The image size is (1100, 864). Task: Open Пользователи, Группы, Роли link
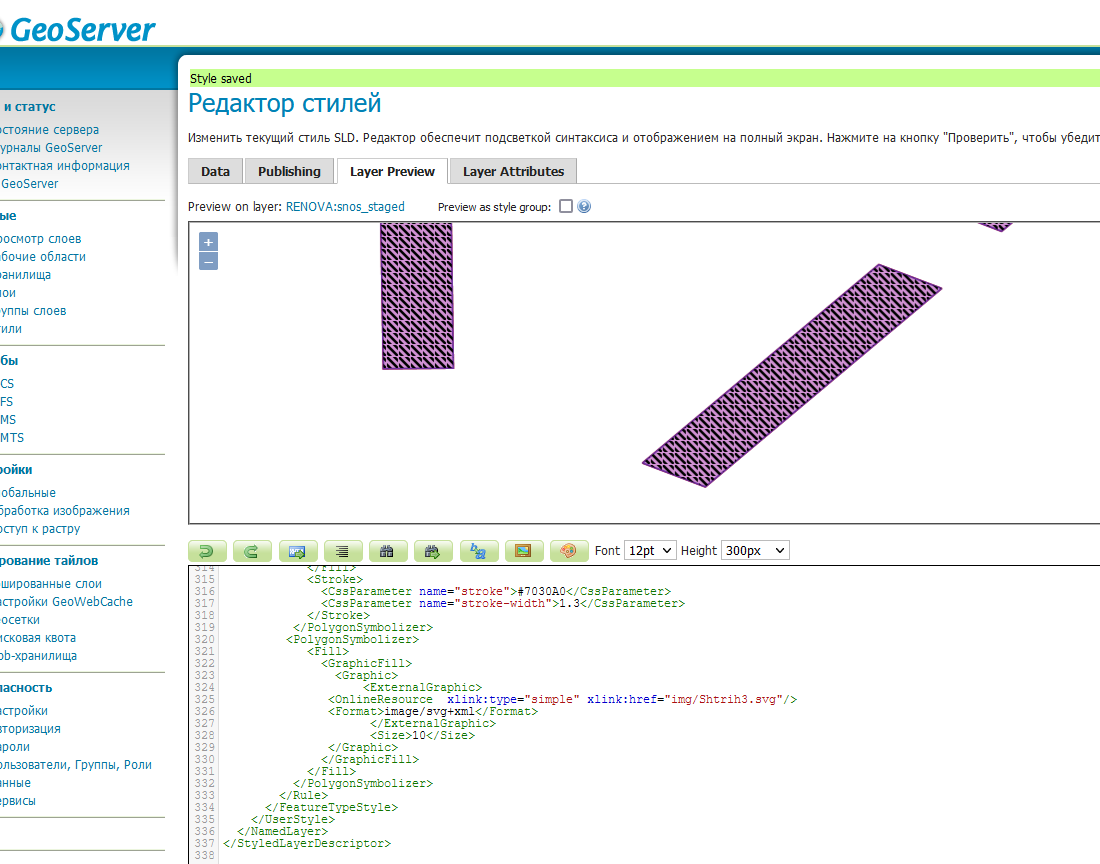point(76,765)
